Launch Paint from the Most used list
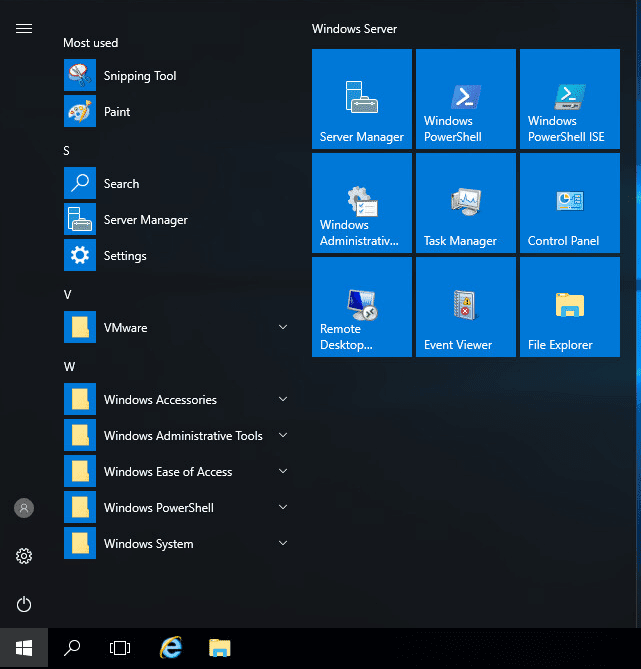 [x=117, y=112]
